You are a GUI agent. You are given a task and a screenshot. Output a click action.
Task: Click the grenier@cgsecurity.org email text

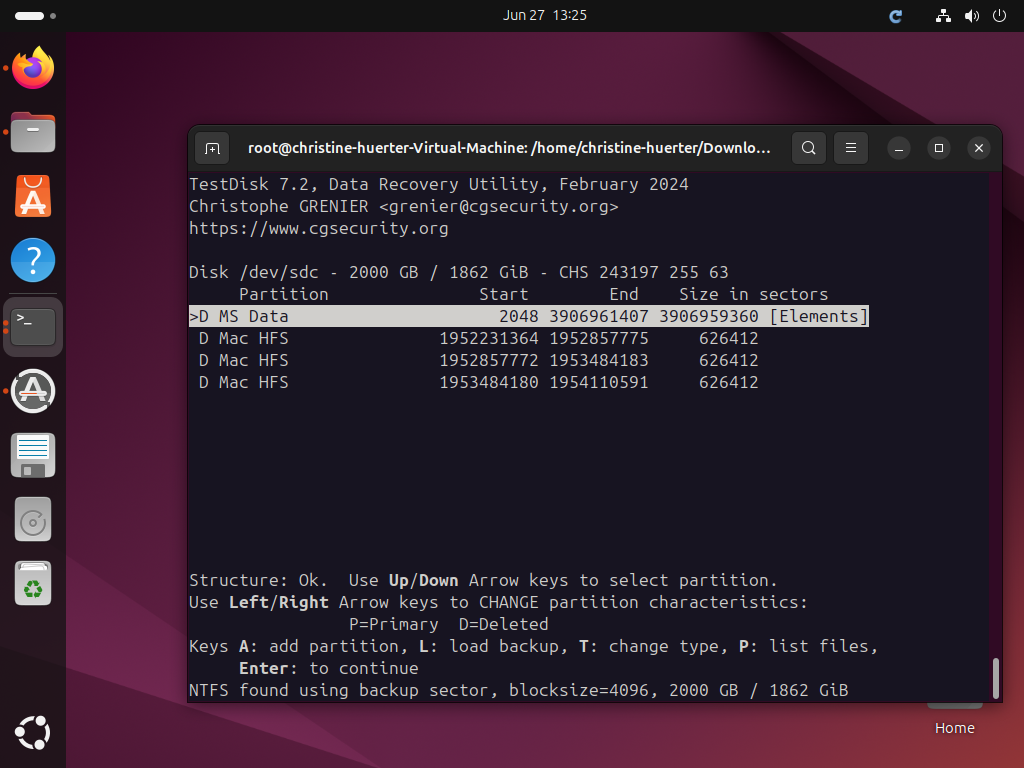(x=498, y=206)
